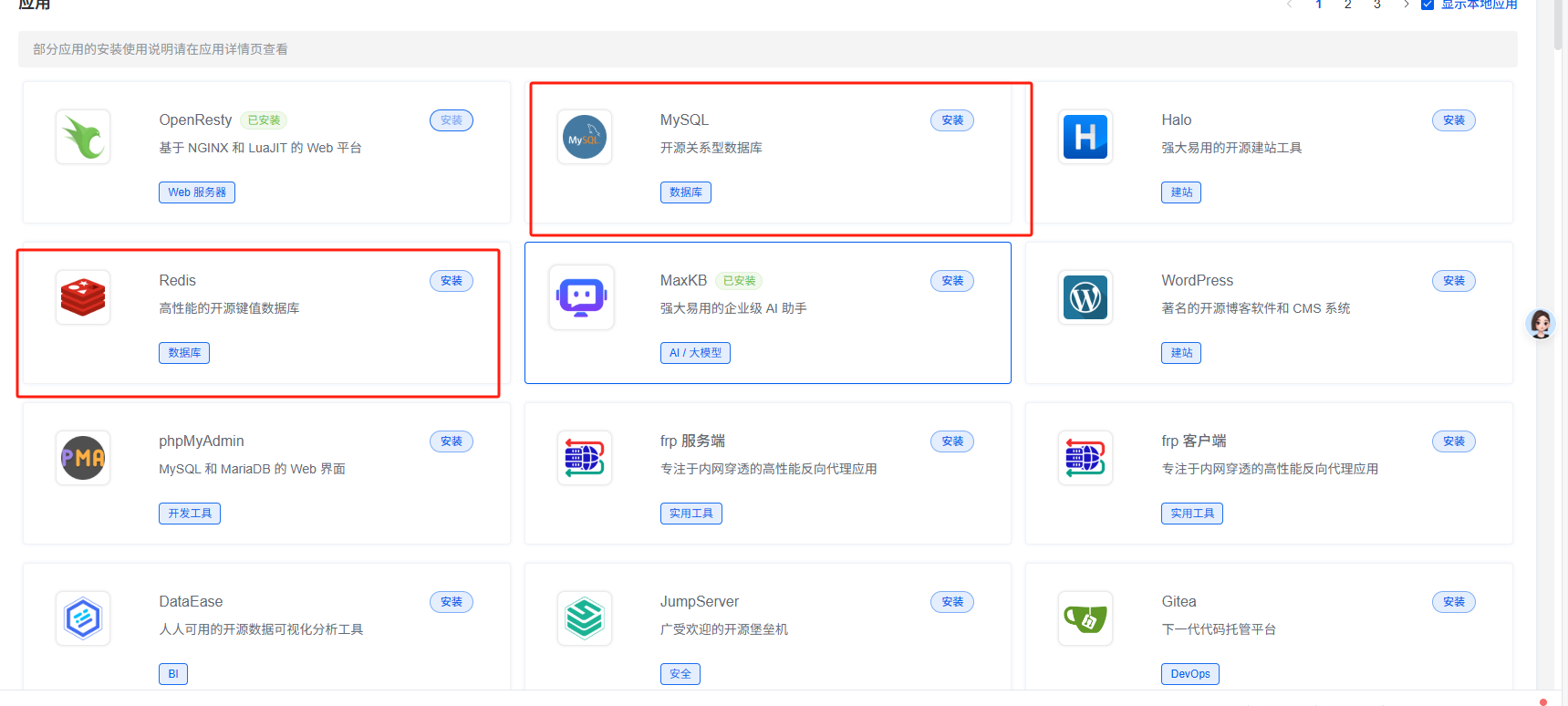Viewport: 1568px width, 706px height.
Task: Open the assistant avatar at right edge
Action: click(1541, 324)
